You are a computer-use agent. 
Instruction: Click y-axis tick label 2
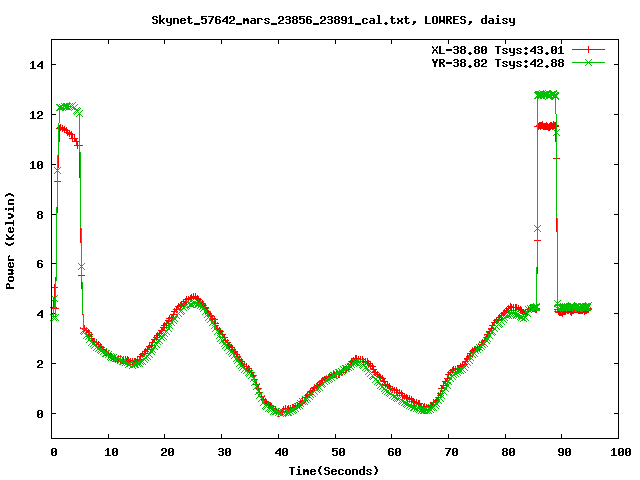click(40, 364)
